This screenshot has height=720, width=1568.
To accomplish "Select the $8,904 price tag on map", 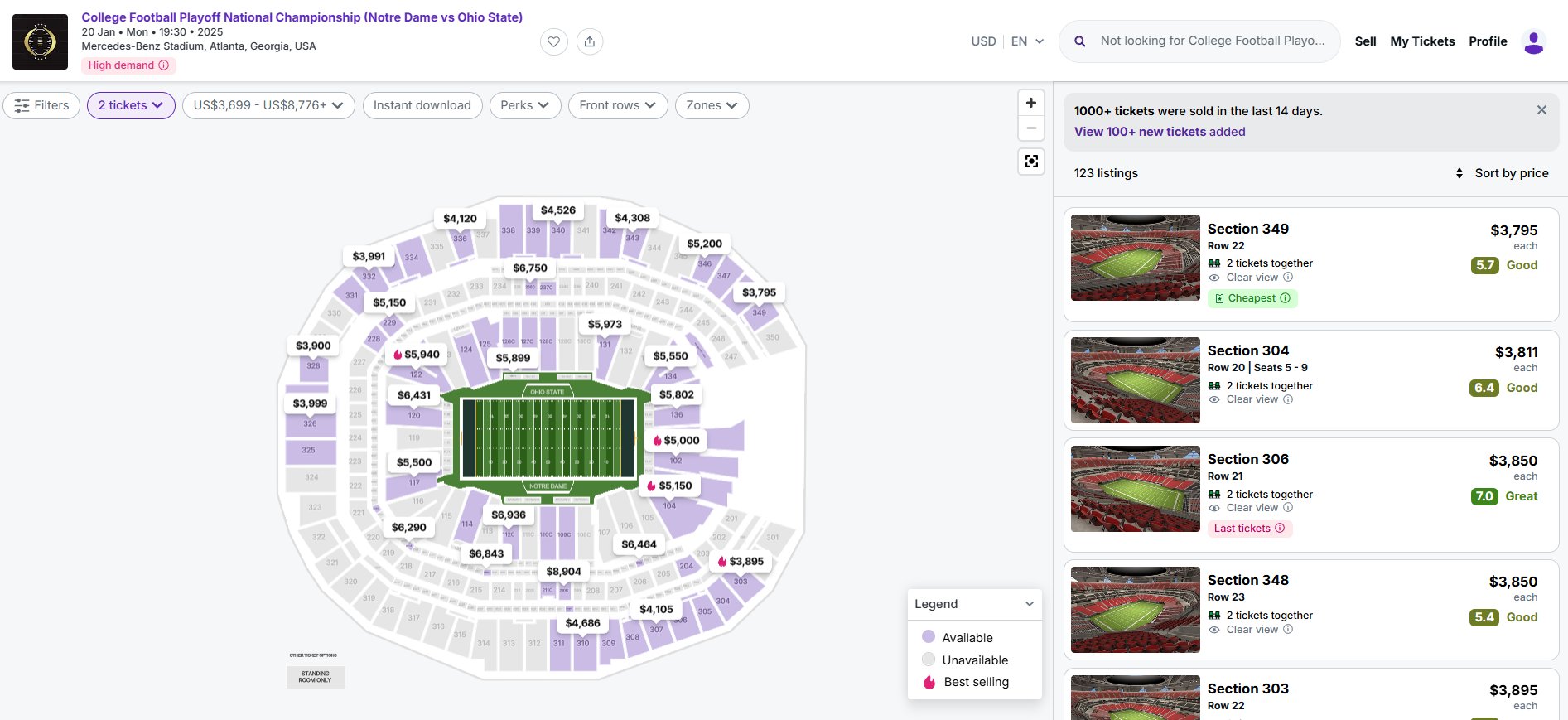I will click(564, 572).
